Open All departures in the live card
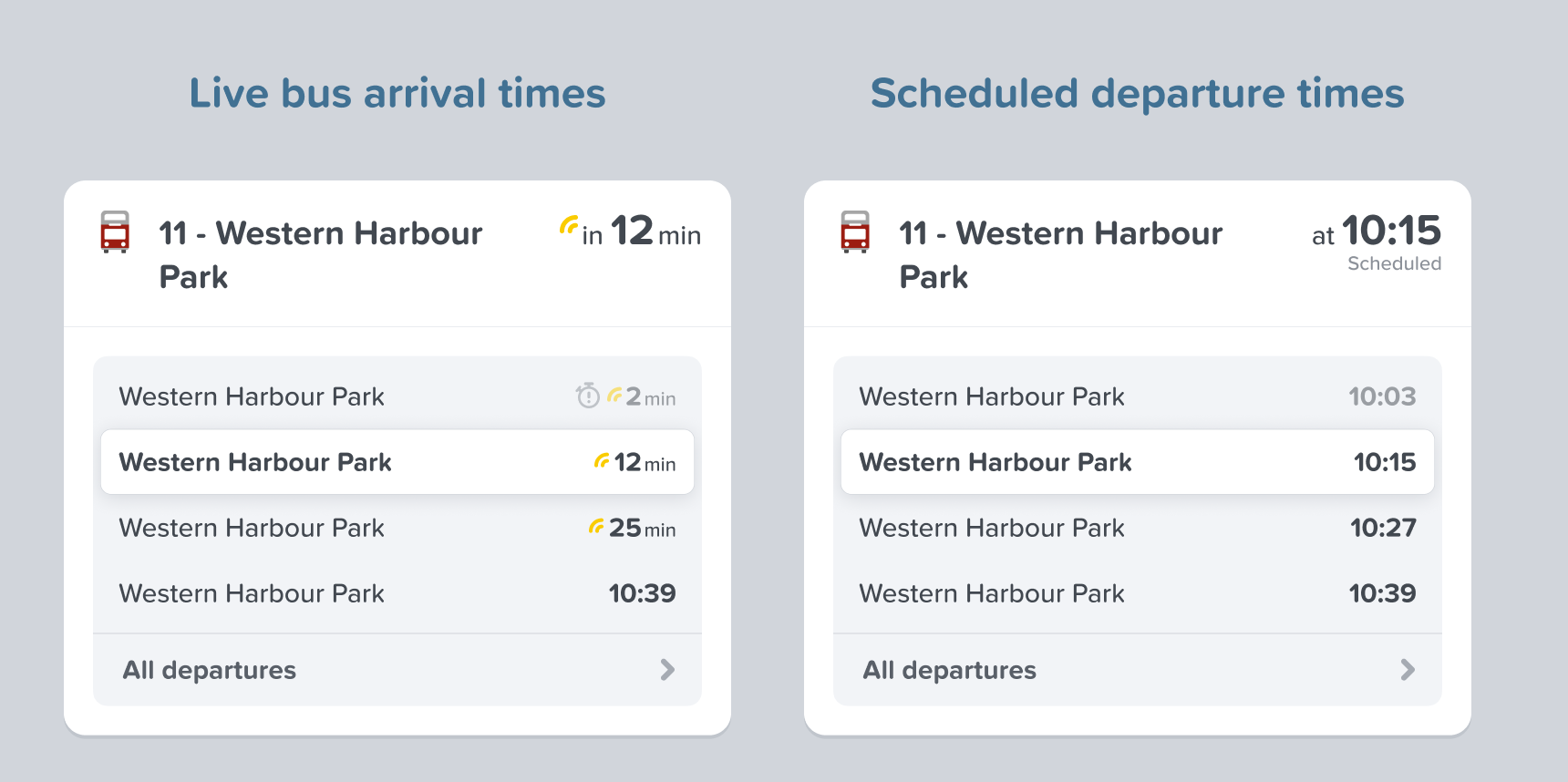The width and height of the screenshot is (1568, 782). [210, 670]
